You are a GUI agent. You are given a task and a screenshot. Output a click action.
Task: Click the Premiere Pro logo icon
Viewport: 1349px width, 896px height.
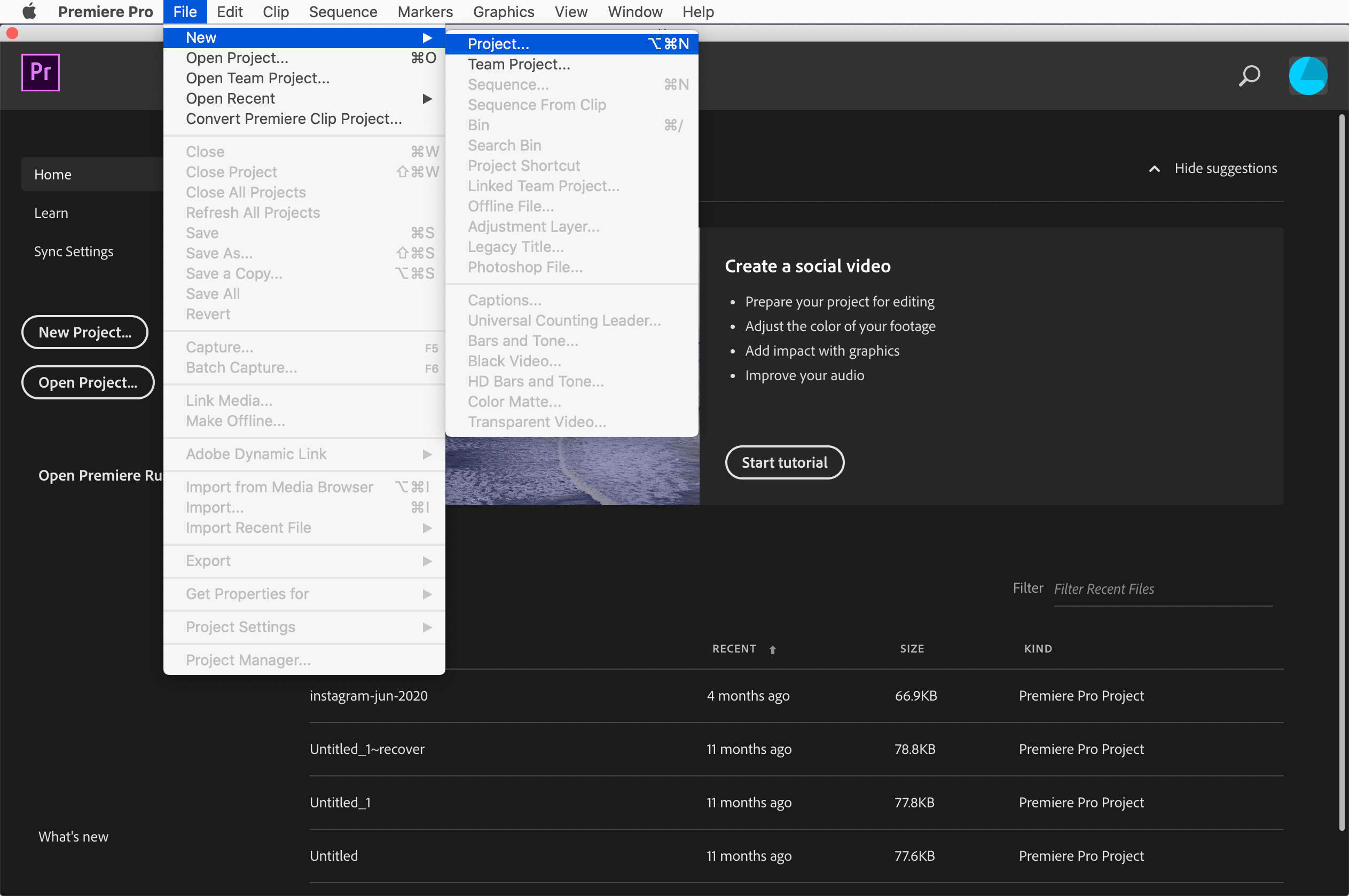tap(40, 73)
